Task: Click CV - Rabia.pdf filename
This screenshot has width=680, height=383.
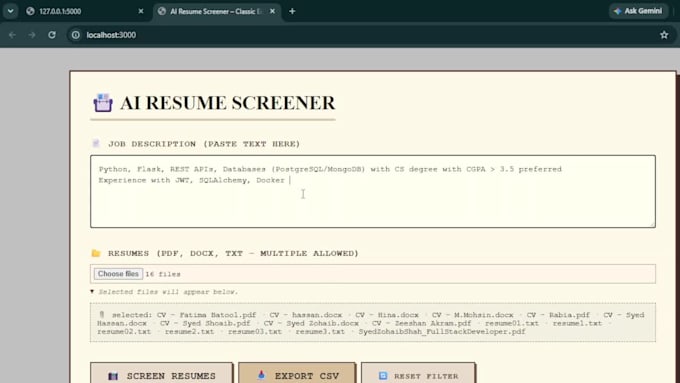Action: coord(558,315)
